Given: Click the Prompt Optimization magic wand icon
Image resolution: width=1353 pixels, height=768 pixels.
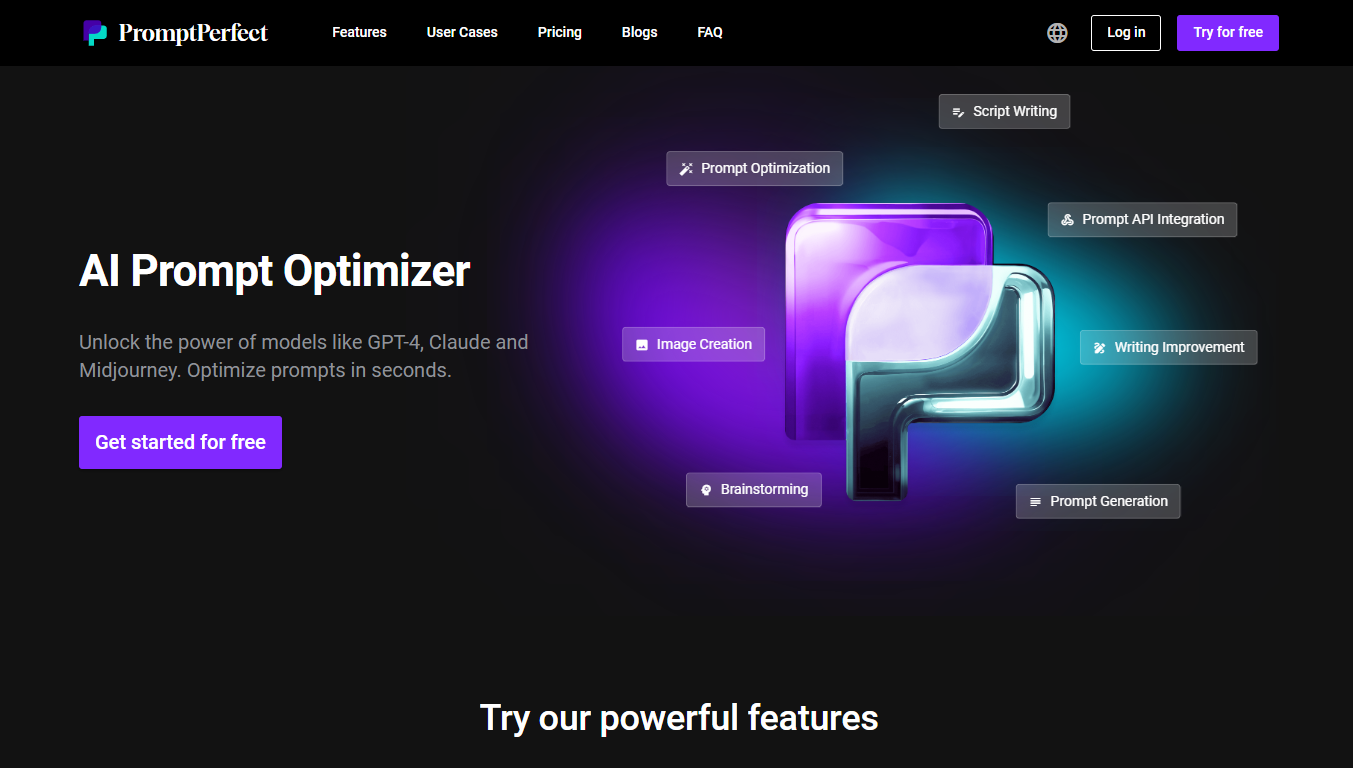Looking at the screenshot, I should click(x=686, y=169).
